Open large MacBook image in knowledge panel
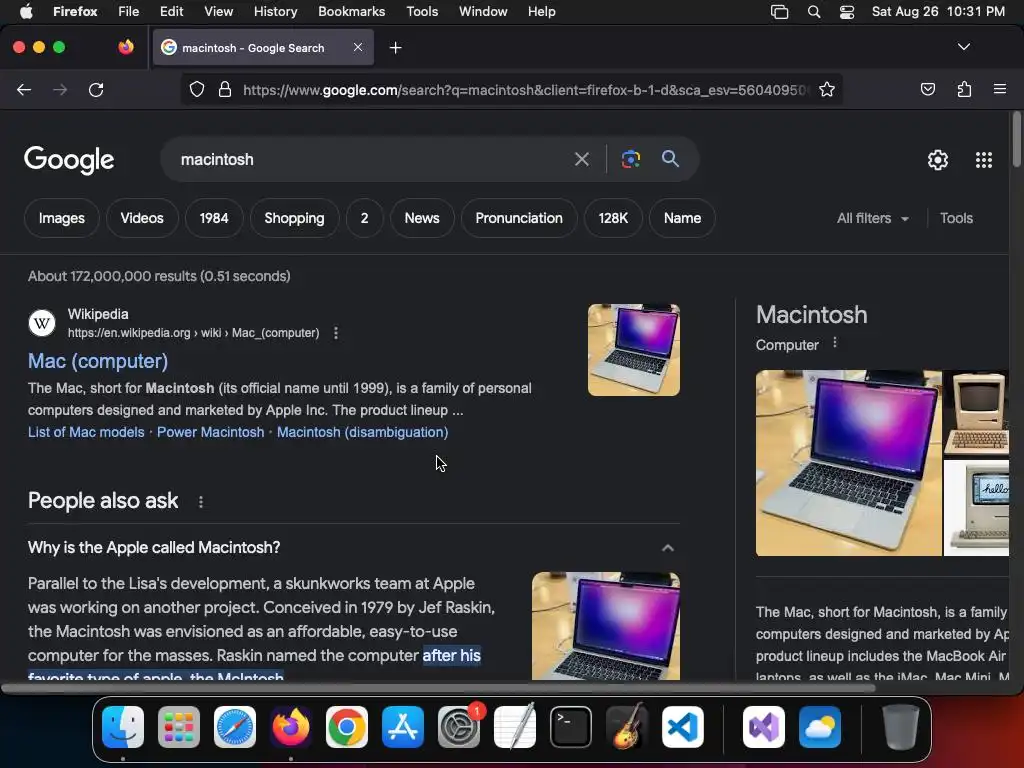Screen dimensions: 1024x768 click(x=848, y=463)
